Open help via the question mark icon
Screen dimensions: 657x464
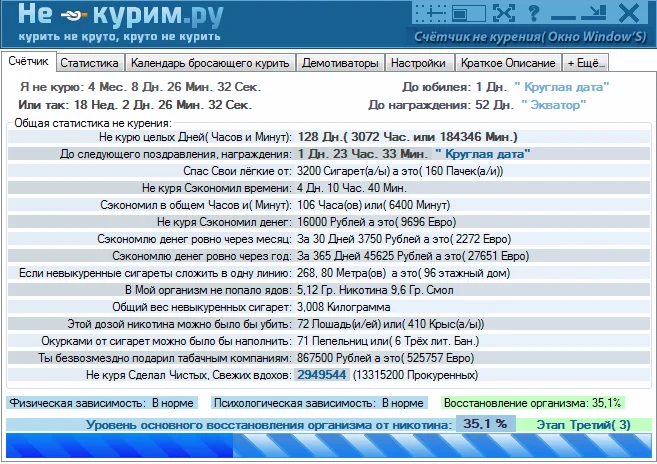pos(534,14)
